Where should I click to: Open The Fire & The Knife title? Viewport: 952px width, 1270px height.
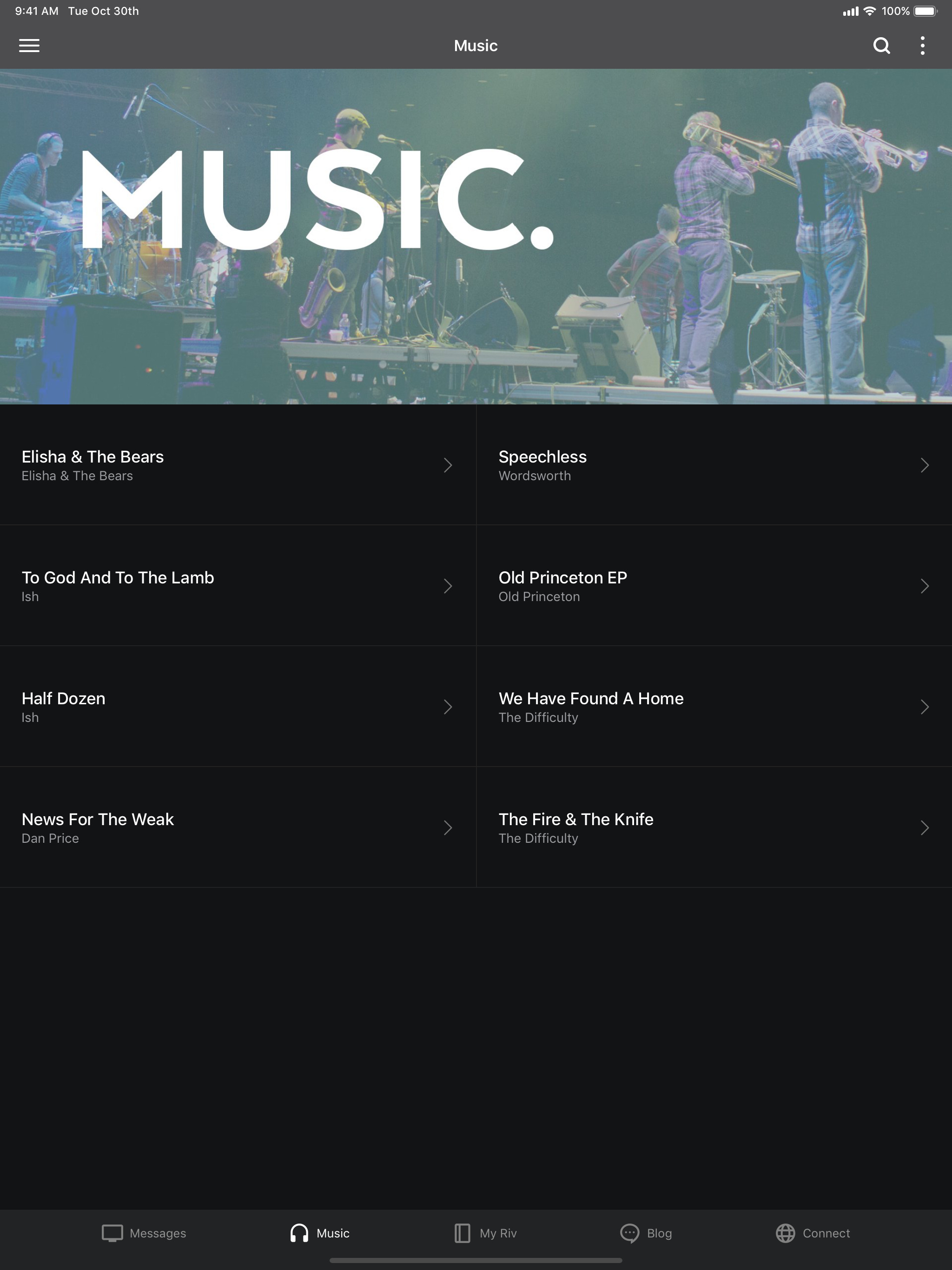pos(576,819)
